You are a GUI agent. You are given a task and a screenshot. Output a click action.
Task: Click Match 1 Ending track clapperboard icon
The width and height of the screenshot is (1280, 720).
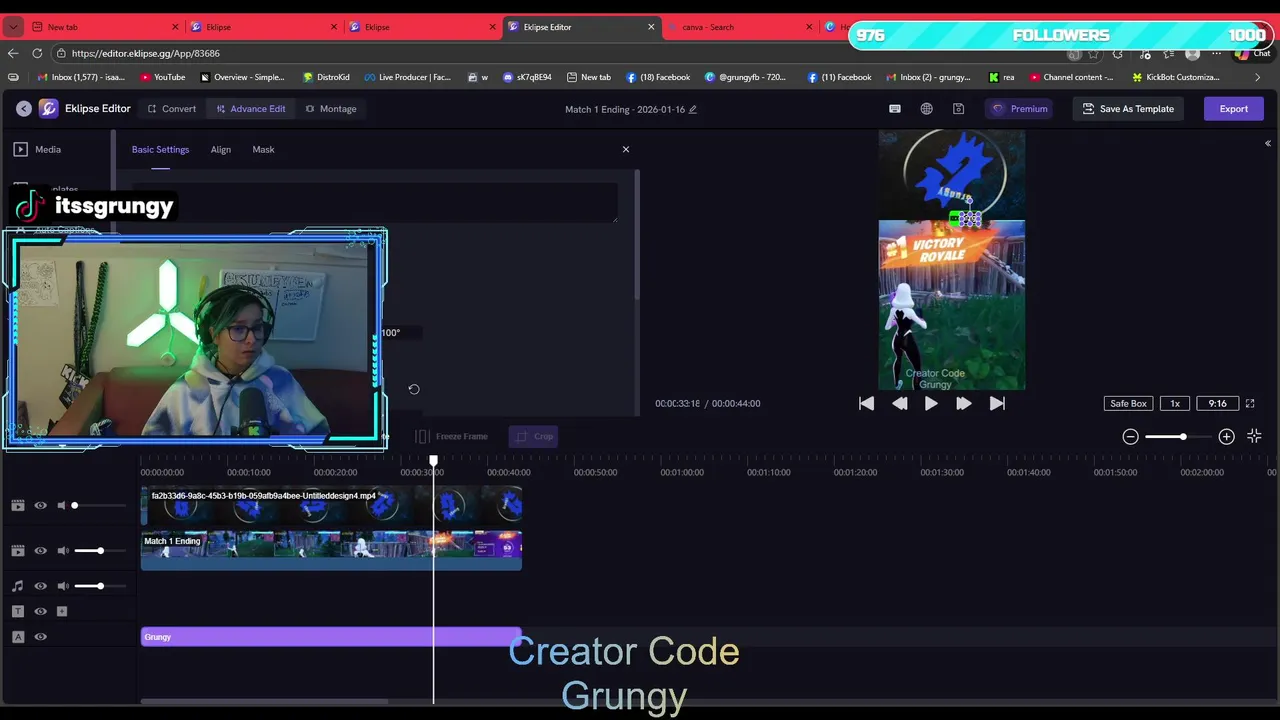18,550
